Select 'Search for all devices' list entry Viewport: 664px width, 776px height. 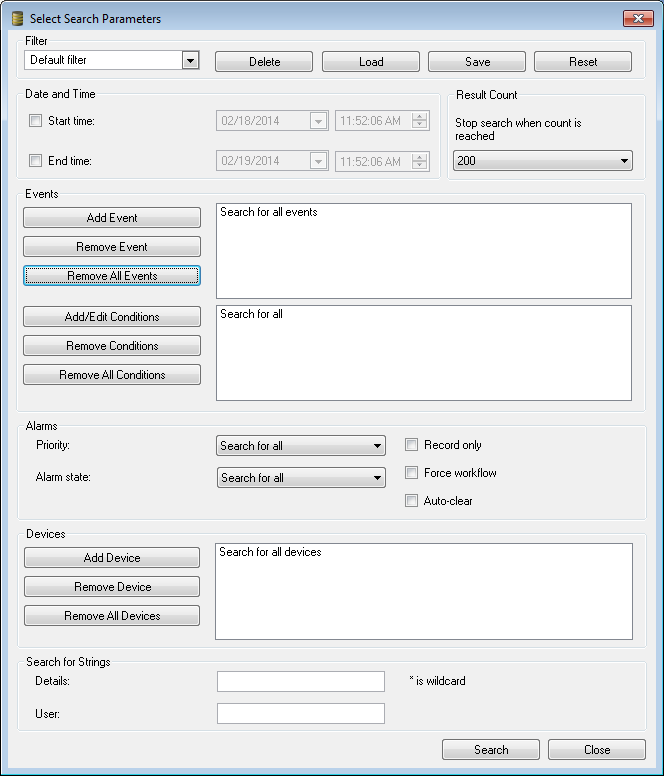coord(270,552)
